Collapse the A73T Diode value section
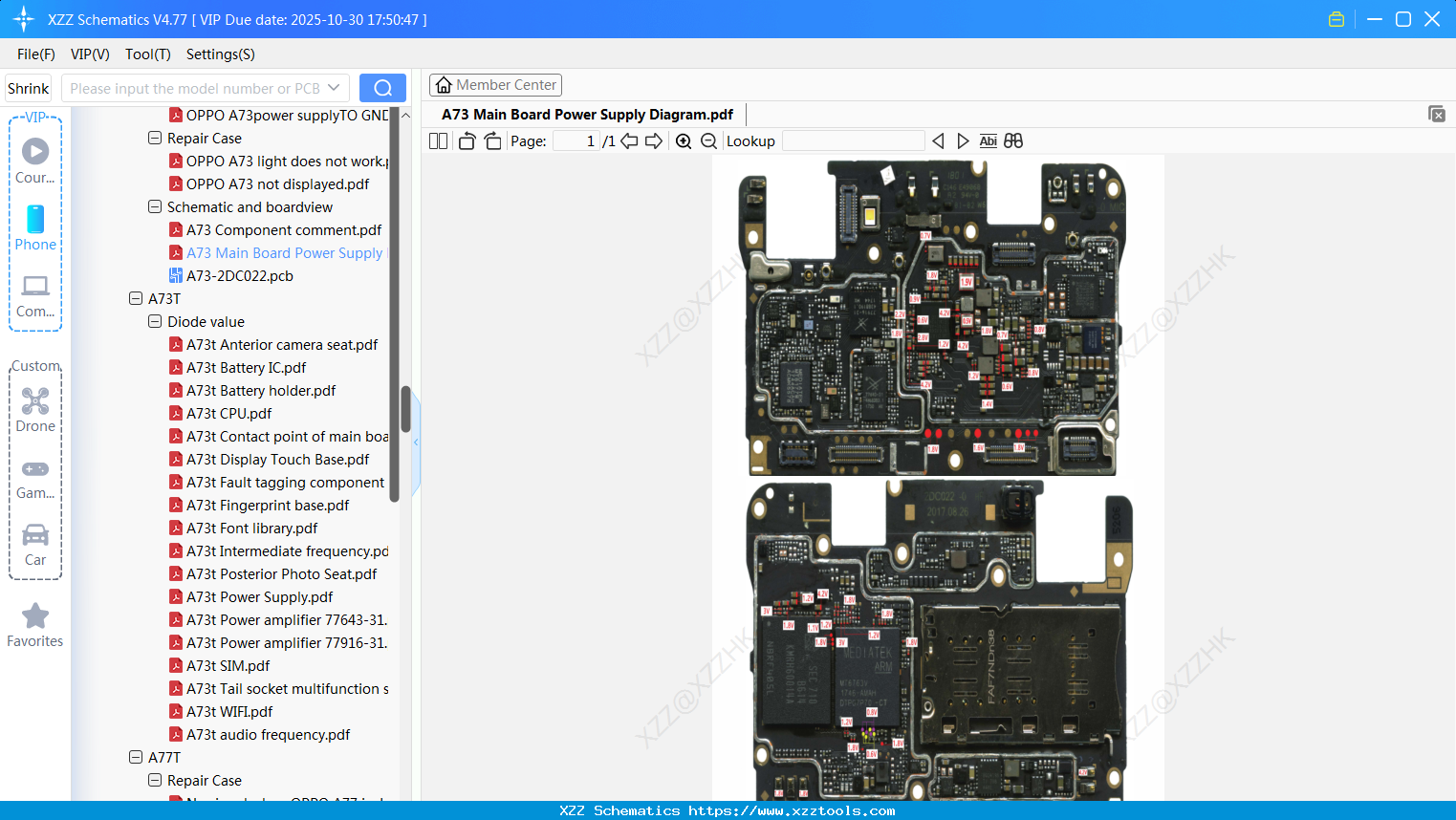This screenshot has height=820, width=1456. pos(154,321)
